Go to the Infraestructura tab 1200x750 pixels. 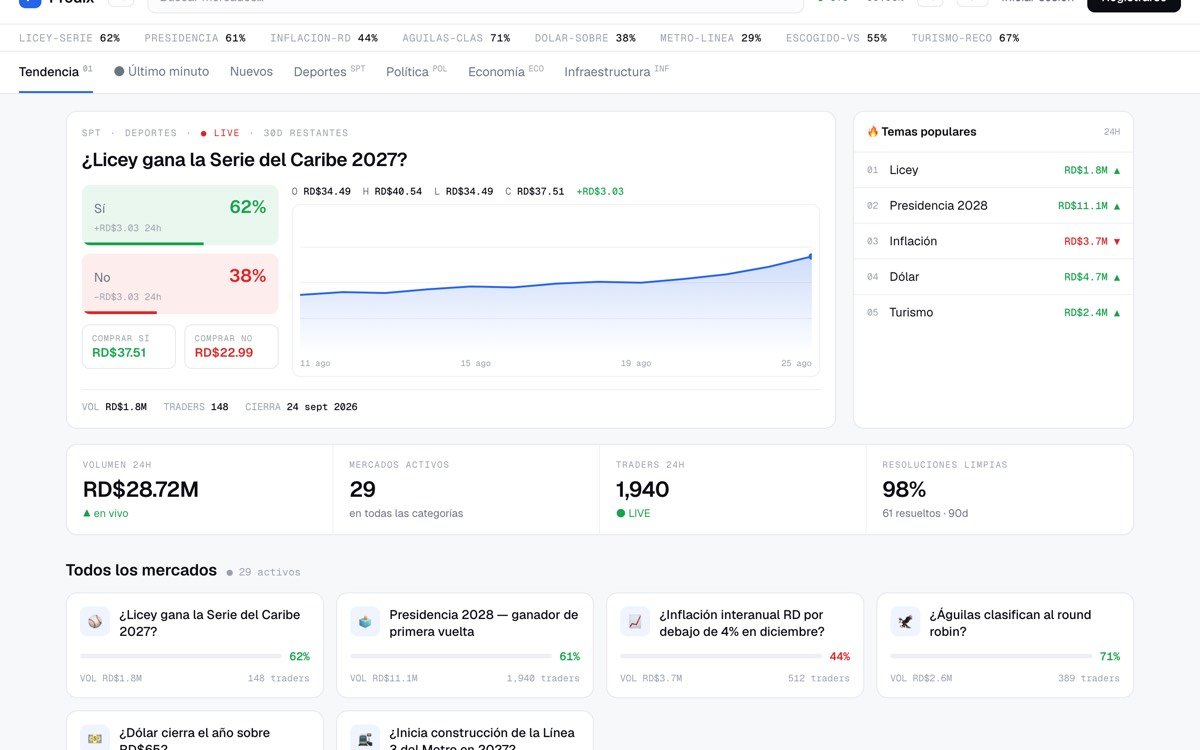coord(617,72)
